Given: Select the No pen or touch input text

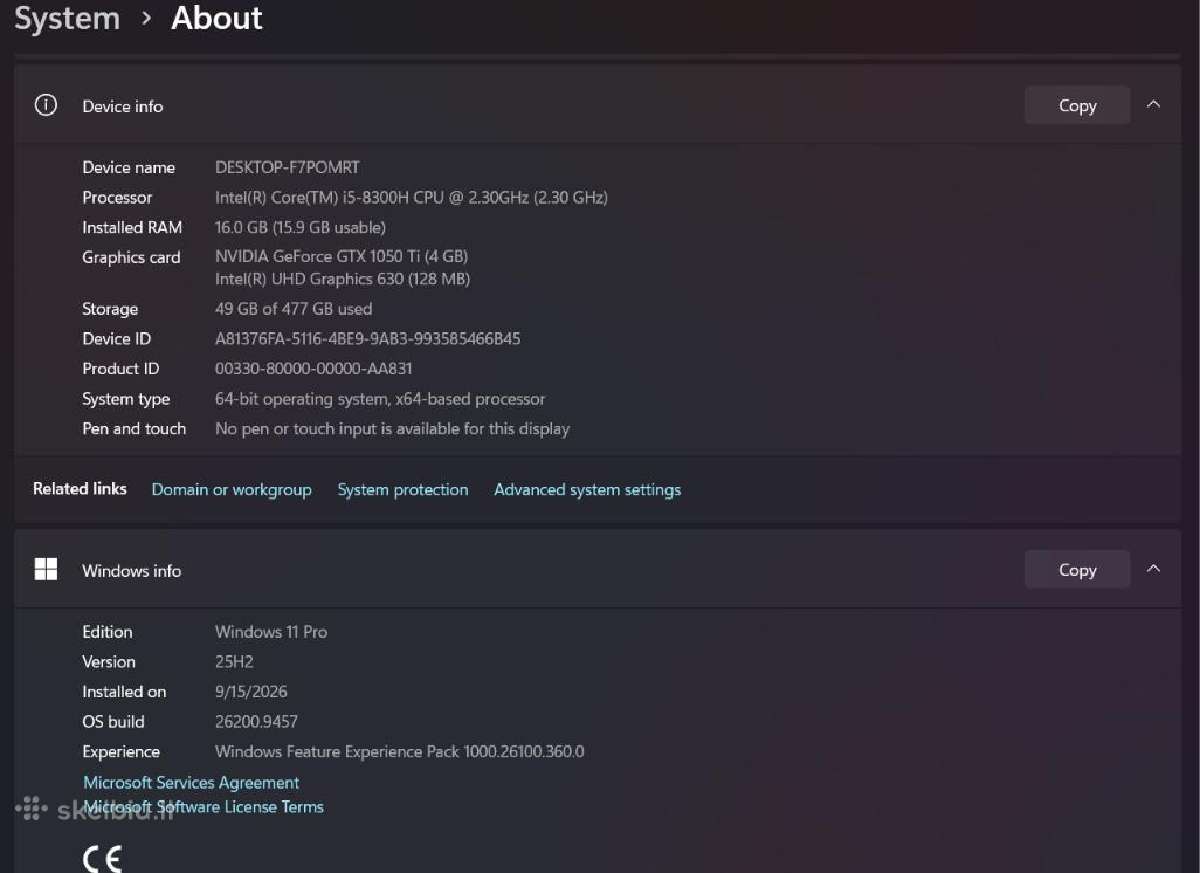Looking at the screenshot, I should click(392, 429).
